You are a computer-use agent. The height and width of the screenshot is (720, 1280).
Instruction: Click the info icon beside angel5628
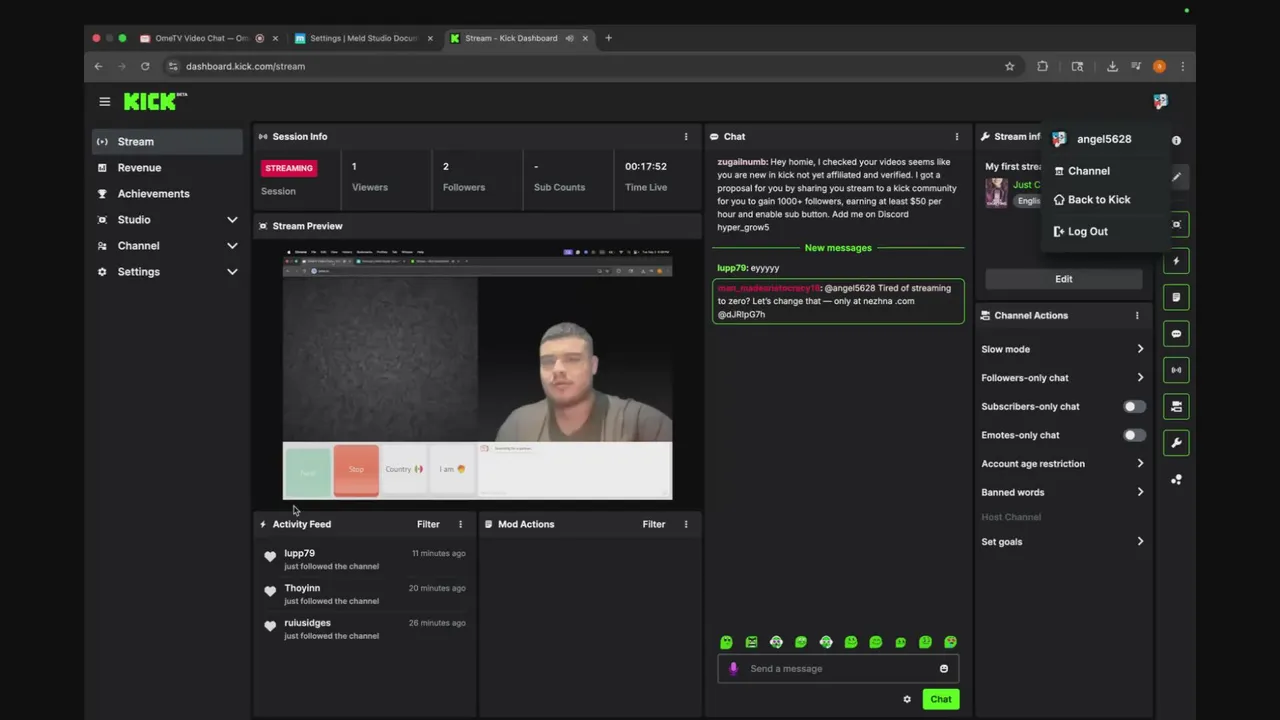(1176, 140)
